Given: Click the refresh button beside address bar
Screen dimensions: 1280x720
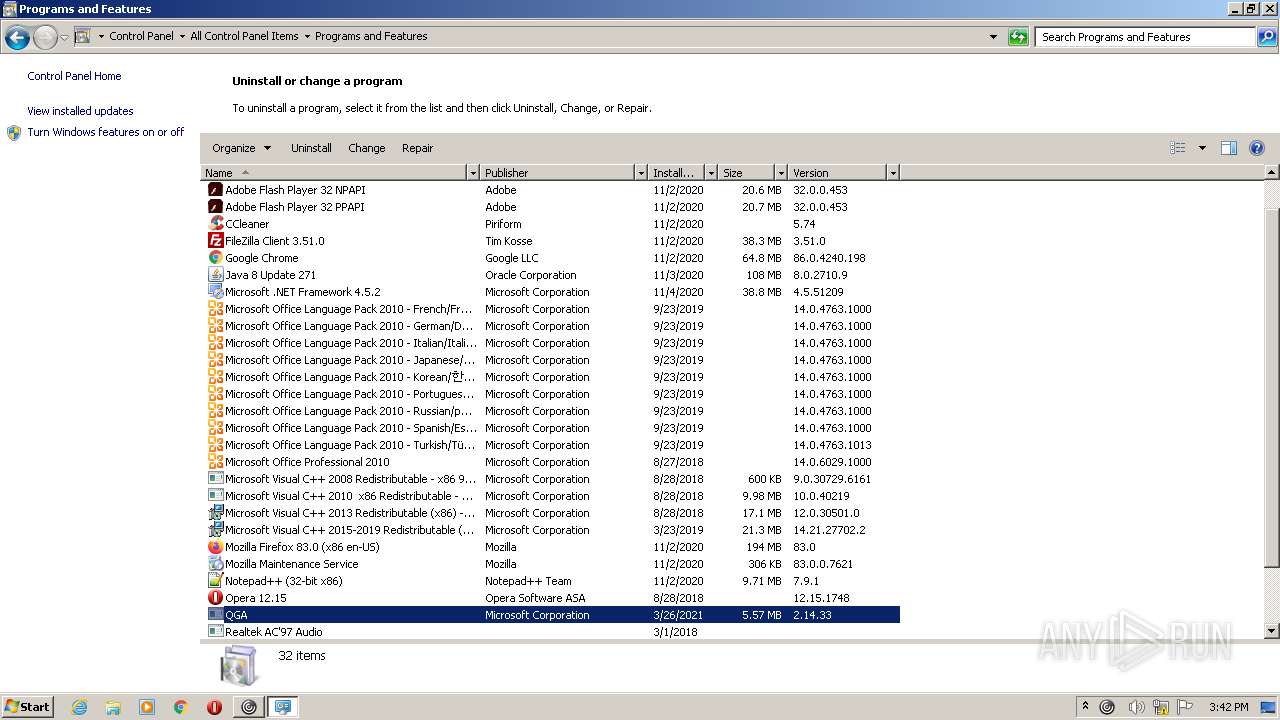Looking at the screenshot, I should (x=1018, y=37).
